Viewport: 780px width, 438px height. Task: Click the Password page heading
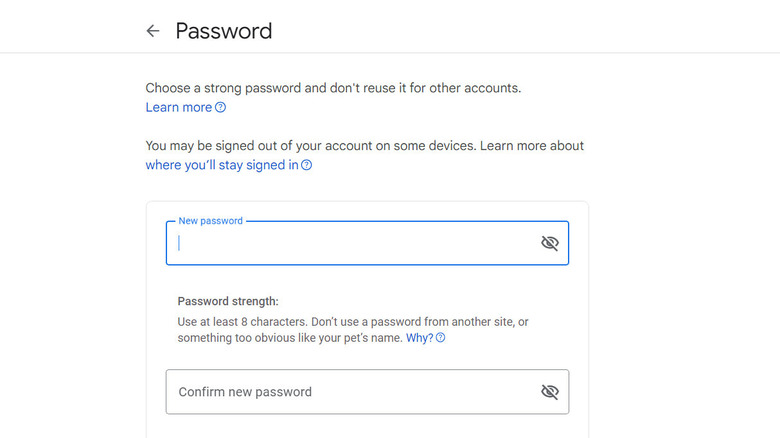(x=224, y=31)
